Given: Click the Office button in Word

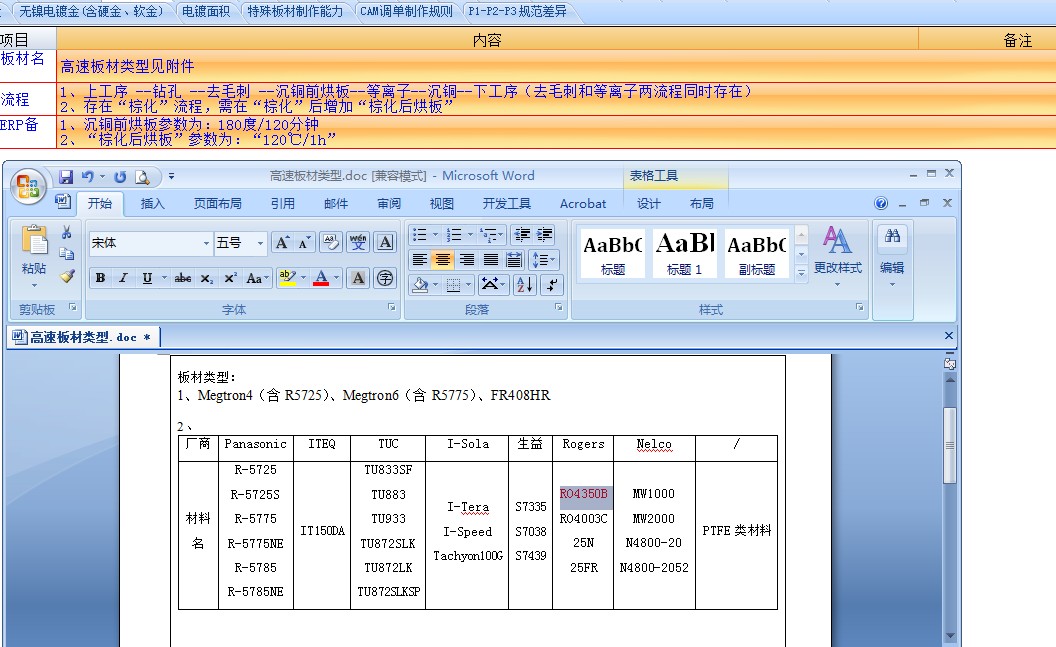Looking at the screenshot, I should (x=28, y=186).
